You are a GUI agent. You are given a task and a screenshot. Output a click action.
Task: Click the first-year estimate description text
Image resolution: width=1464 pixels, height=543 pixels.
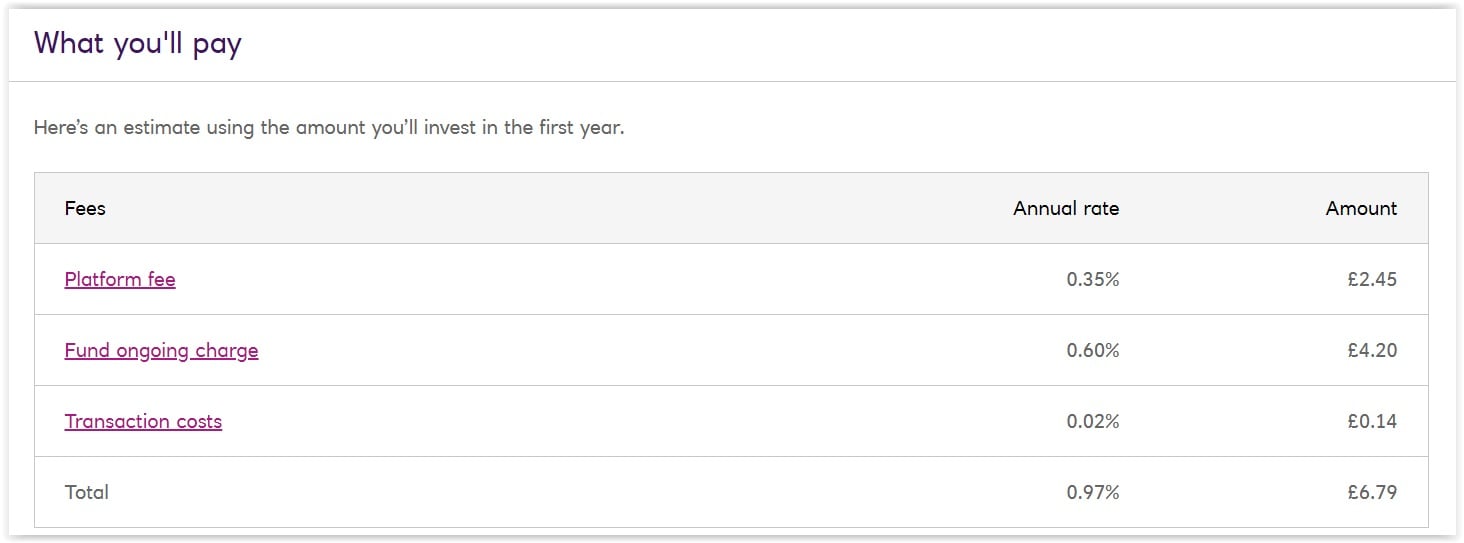[x=329, y=128]
